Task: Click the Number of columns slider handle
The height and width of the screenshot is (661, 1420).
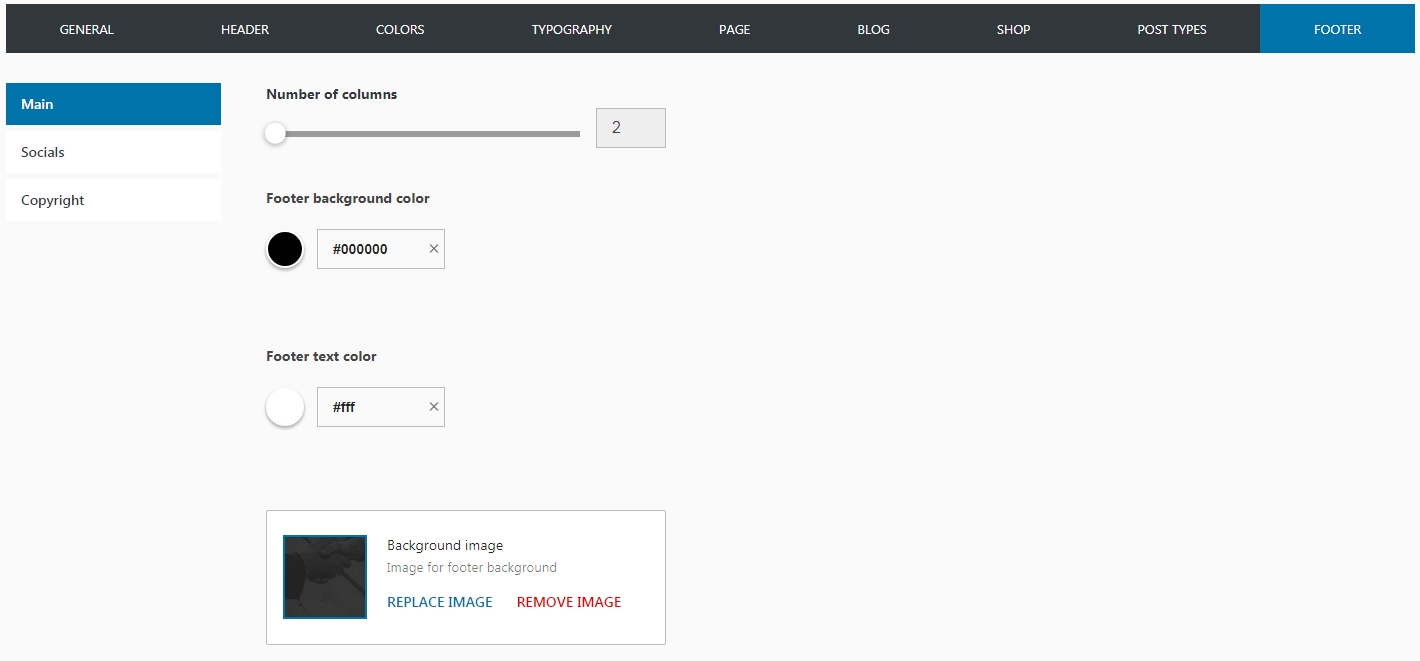Action: pos(275,133)
